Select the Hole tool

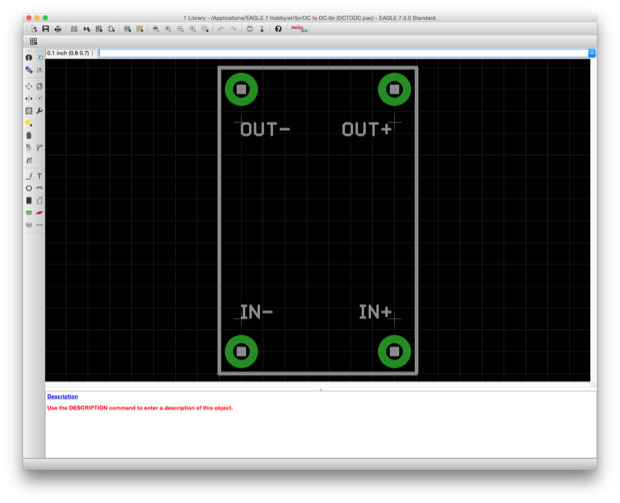29,225
